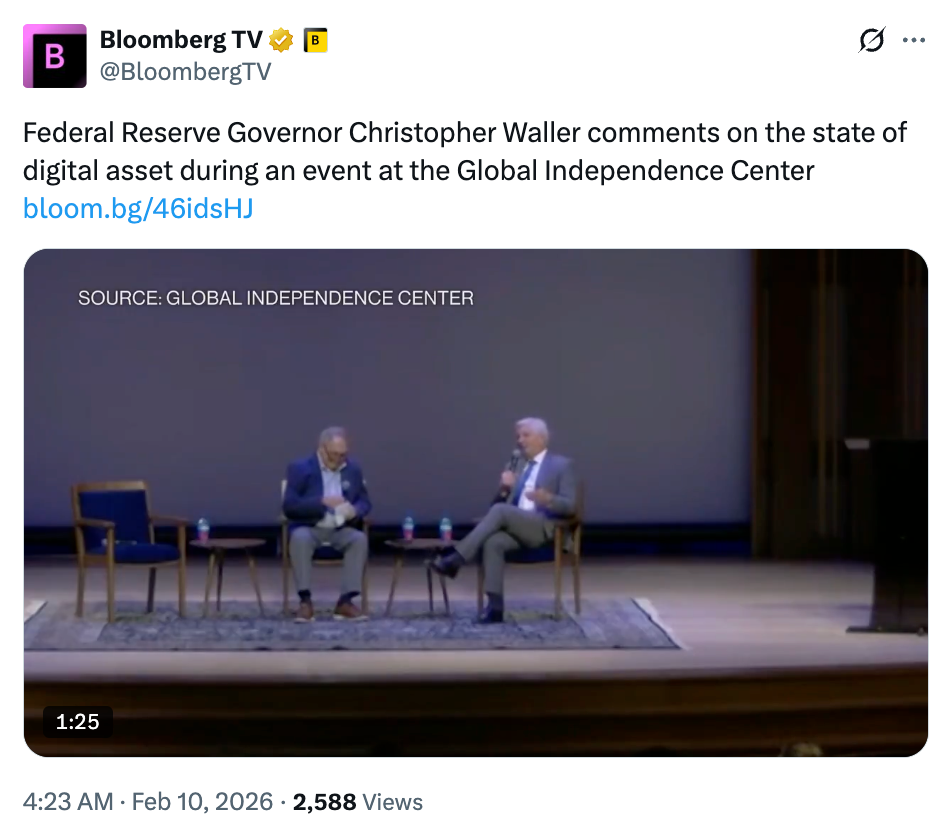This screenshot has height=836, width=944.
Task: Click the gold verified checkmark badge
Action: tap(282, 40)
